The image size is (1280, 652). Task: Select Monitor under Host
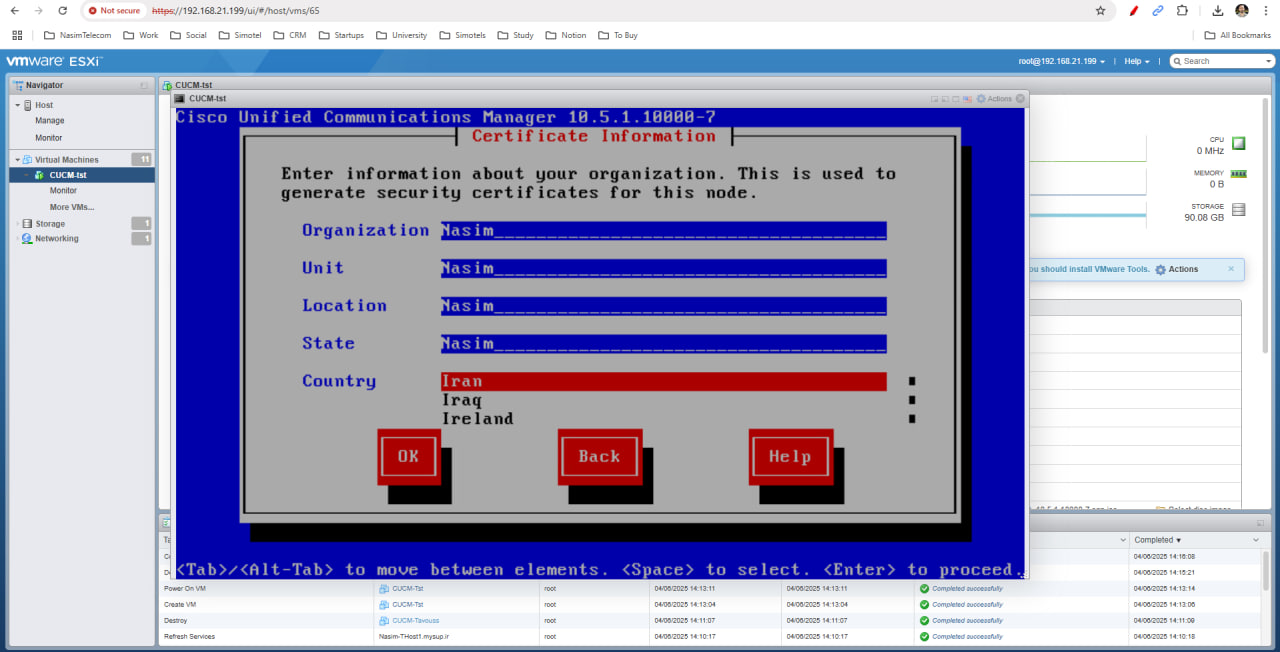(x=49, y=138)
